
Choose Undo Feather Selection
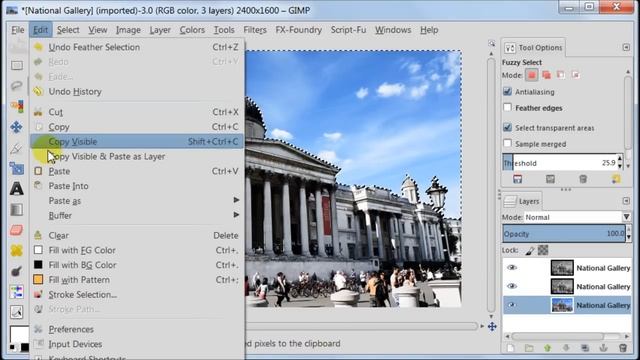coord(137,47)
